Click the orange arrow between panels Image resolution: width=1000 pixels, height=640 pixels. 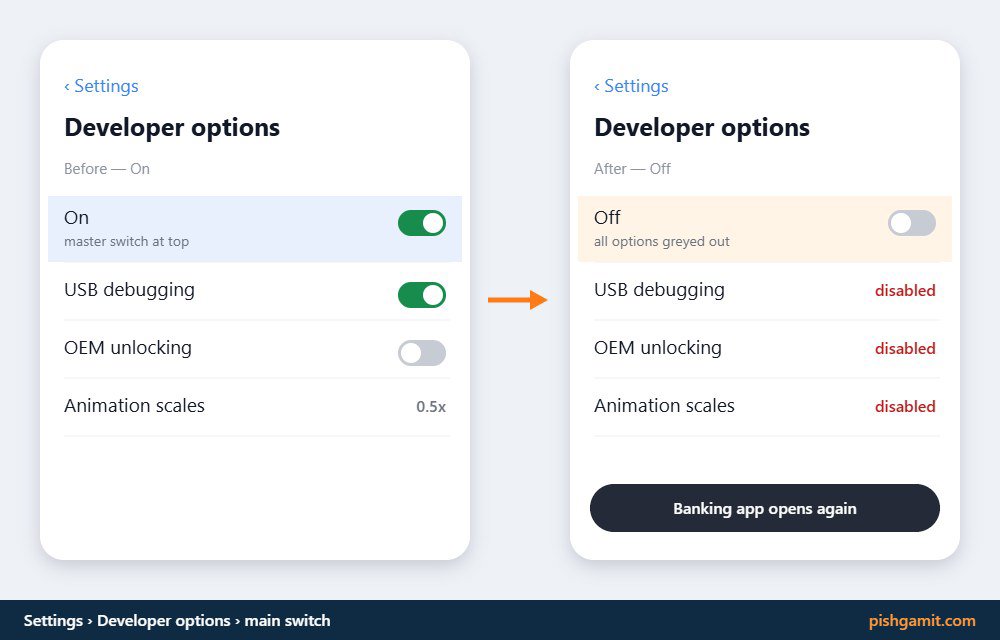517,300
